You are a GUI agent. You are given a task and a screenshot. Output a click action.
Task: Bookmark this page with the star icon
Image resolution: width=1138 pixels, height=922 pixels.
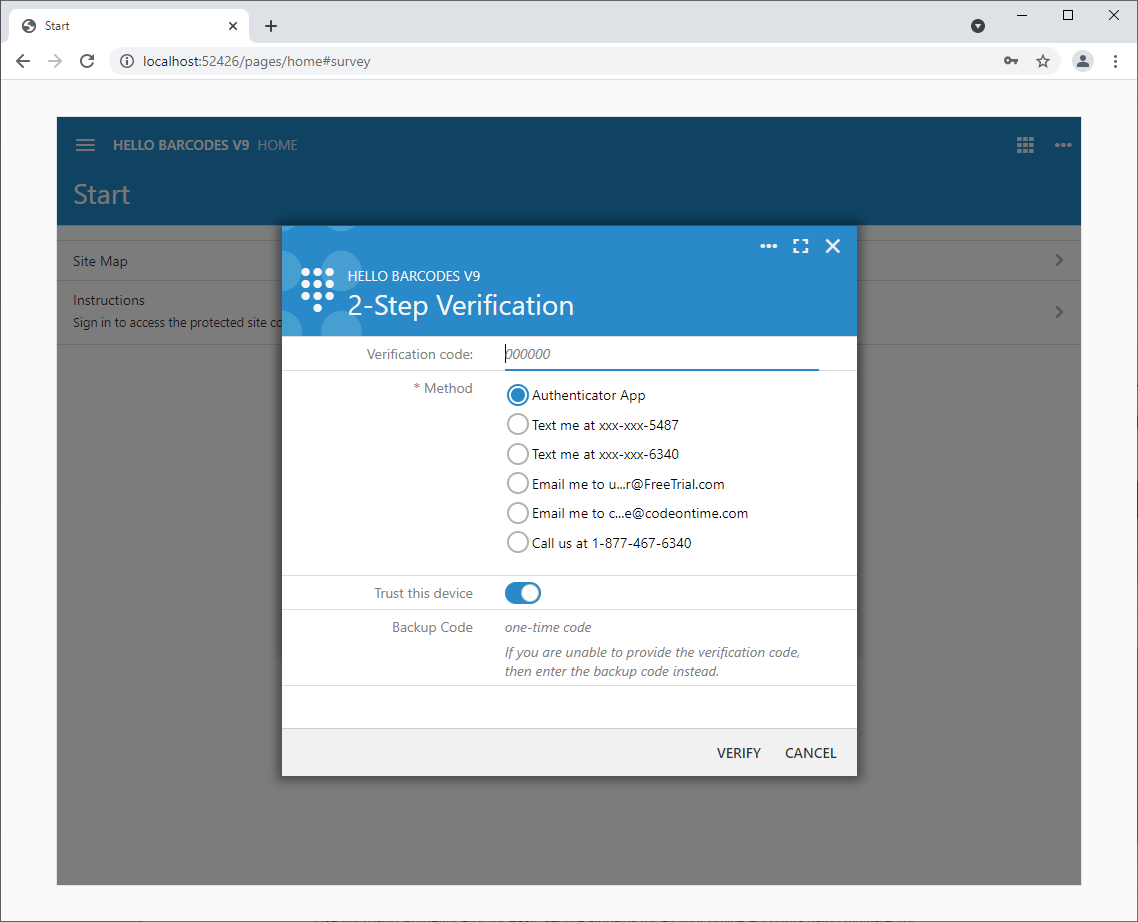click(x=1043, y=61)
